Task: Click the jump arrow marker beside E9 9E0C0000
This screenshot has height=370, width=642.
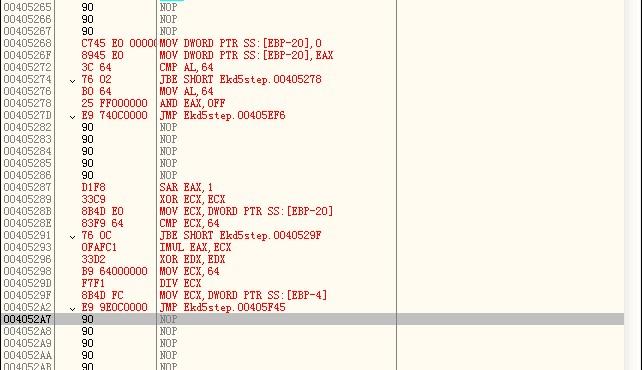Action: pos(72,309)
